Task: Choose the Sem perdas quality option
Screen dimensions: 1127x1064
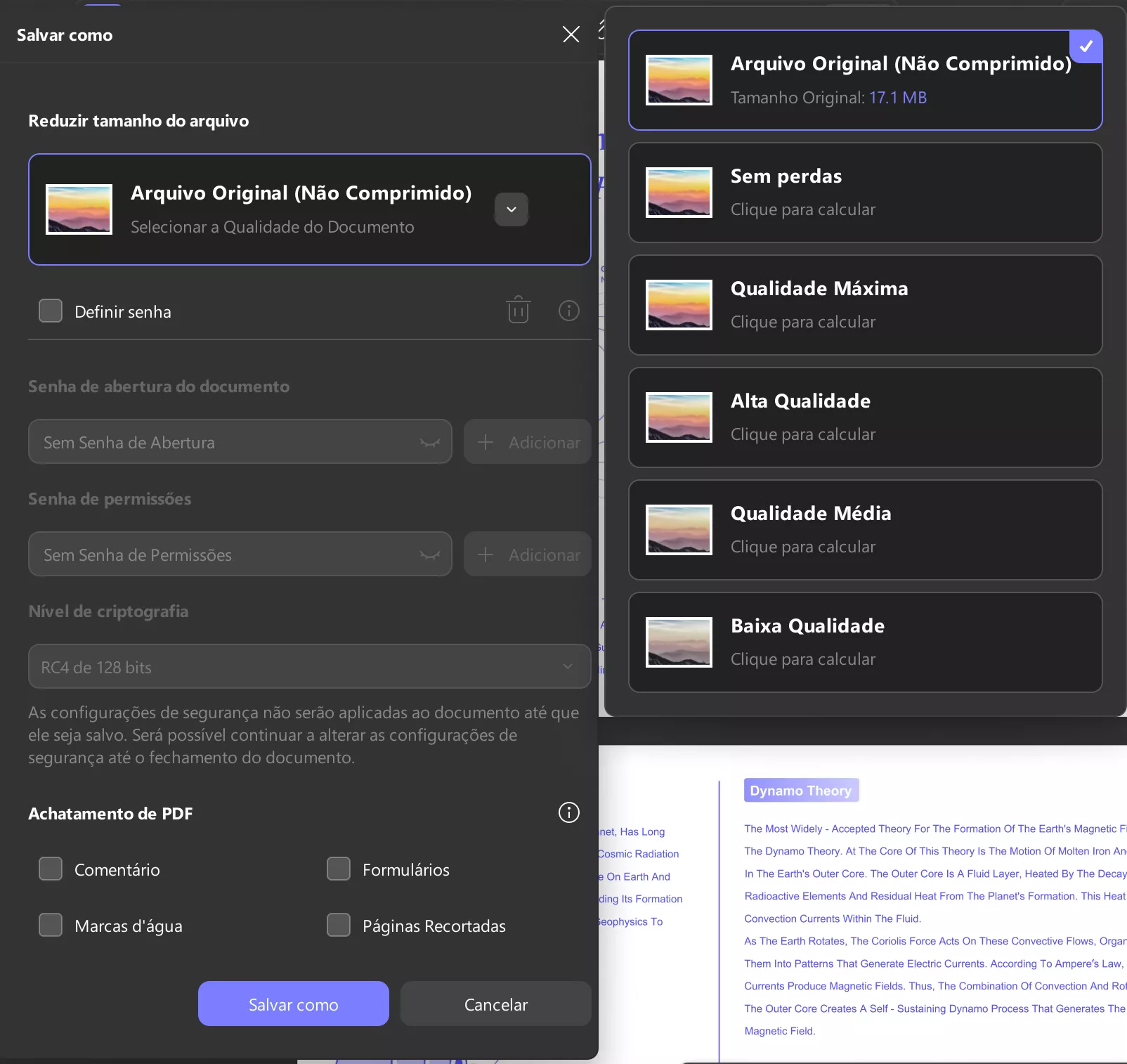Action: point(866,193)
